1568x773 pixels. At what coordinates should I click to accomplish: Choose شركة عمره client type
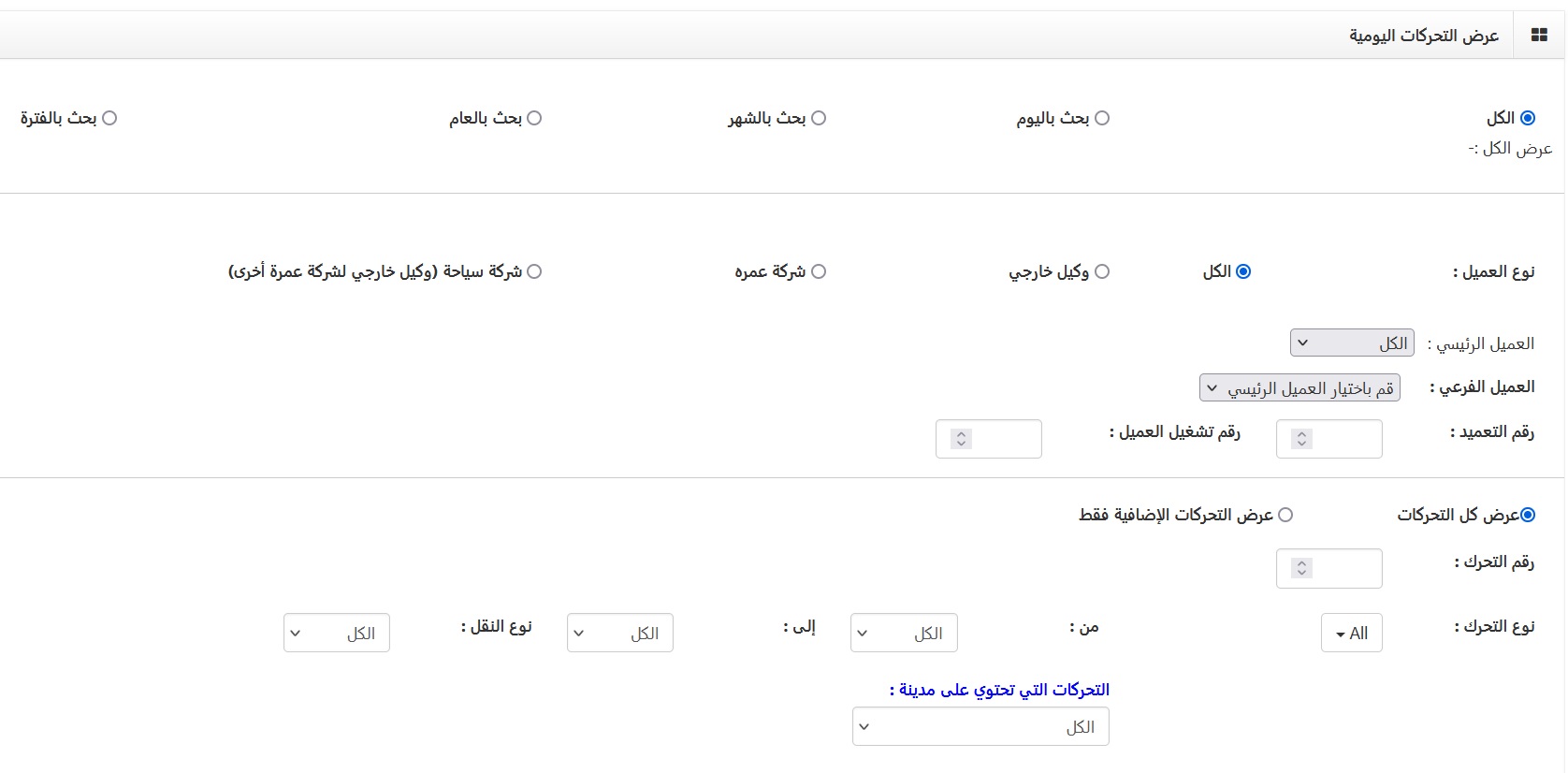819,271
